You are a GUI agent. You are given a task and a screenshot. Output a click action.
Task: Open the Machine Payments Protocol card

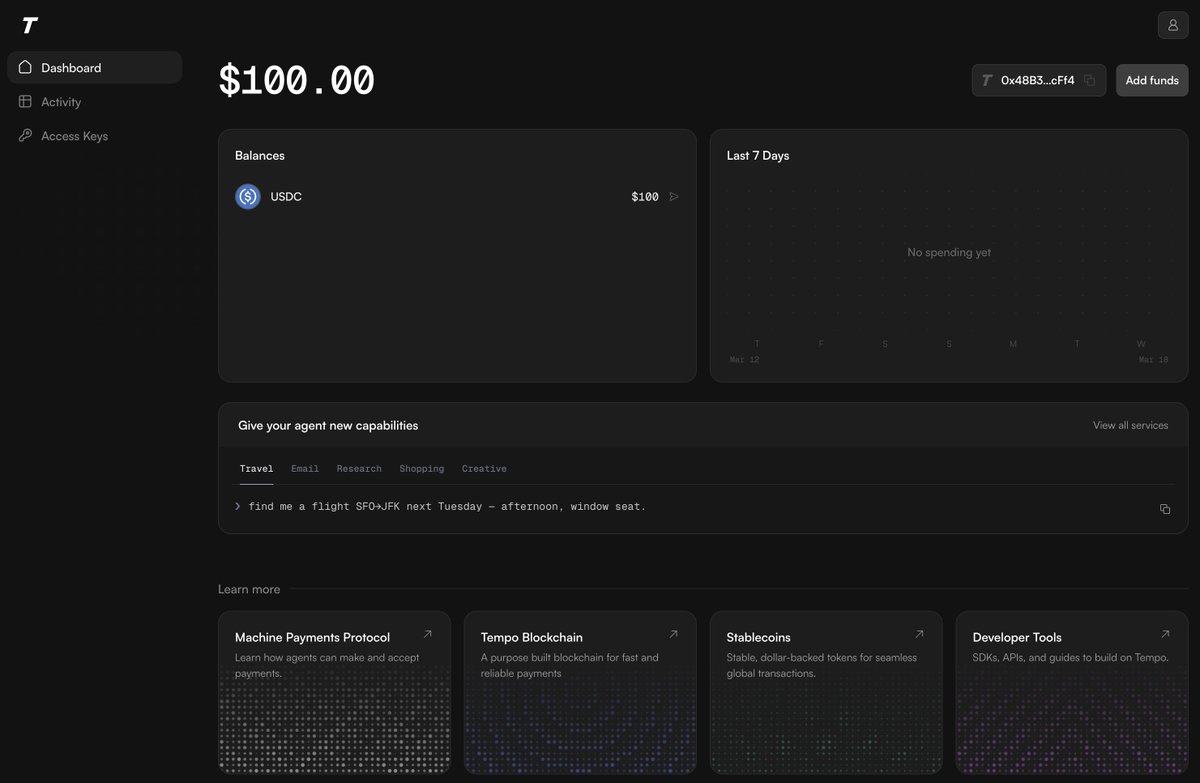(334, 692)
